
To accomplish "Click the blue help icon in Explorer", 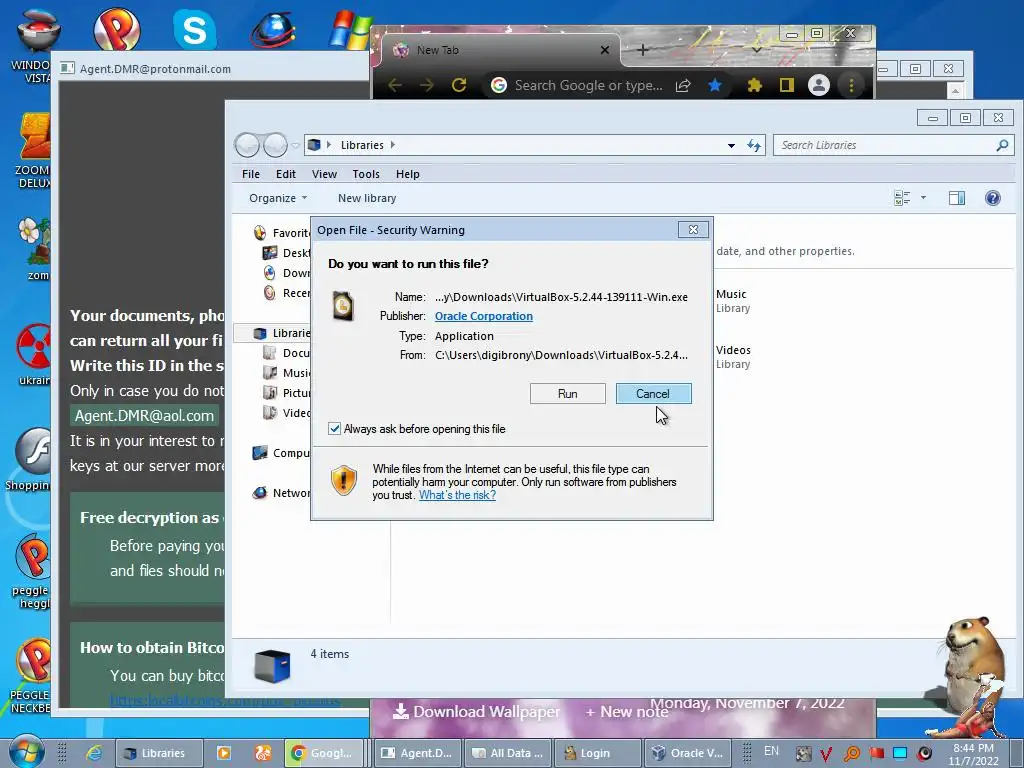I will pyautogui.click(x=993, y=198).
